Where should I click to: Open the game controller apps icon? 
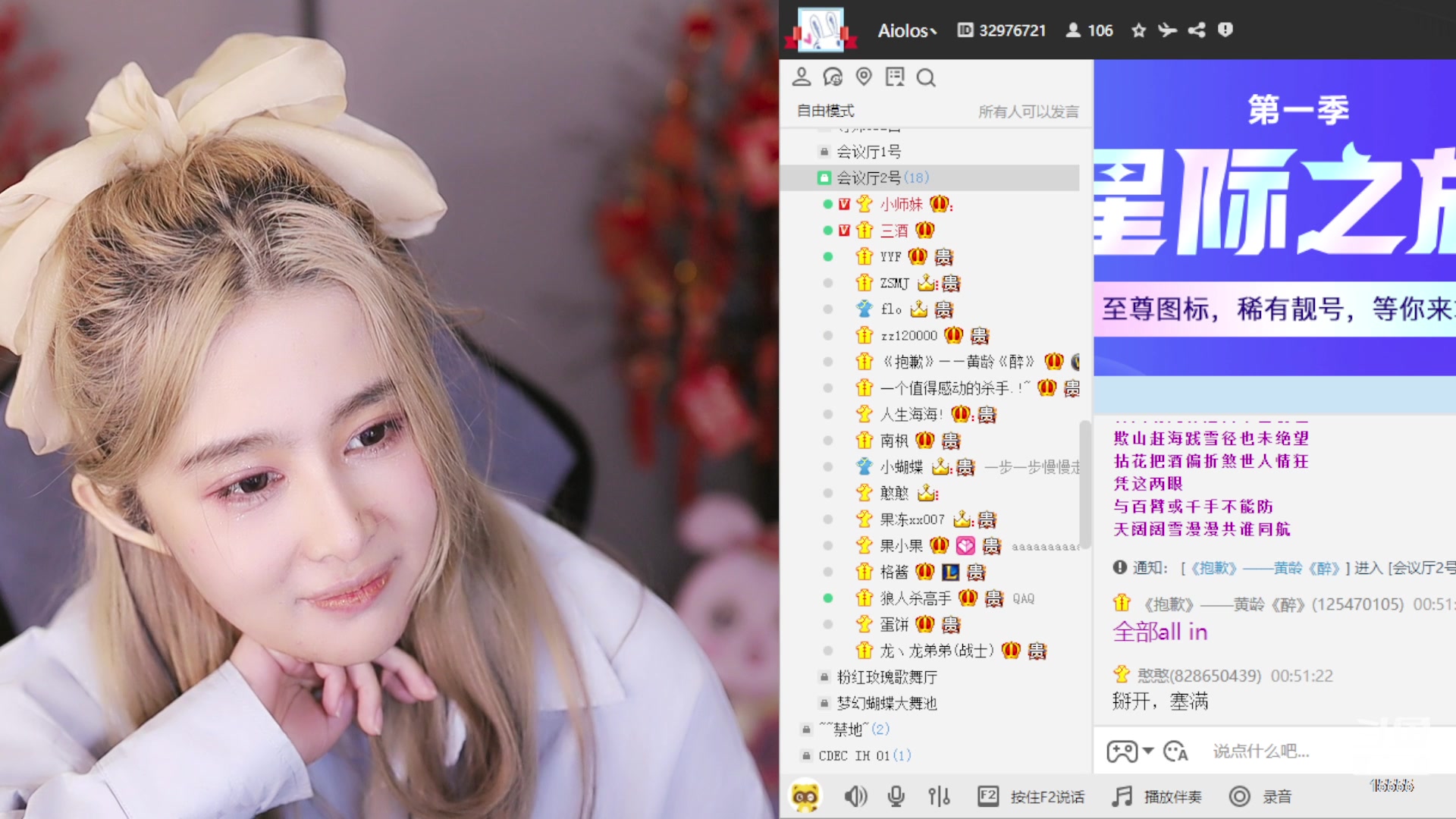(1122, 752)
